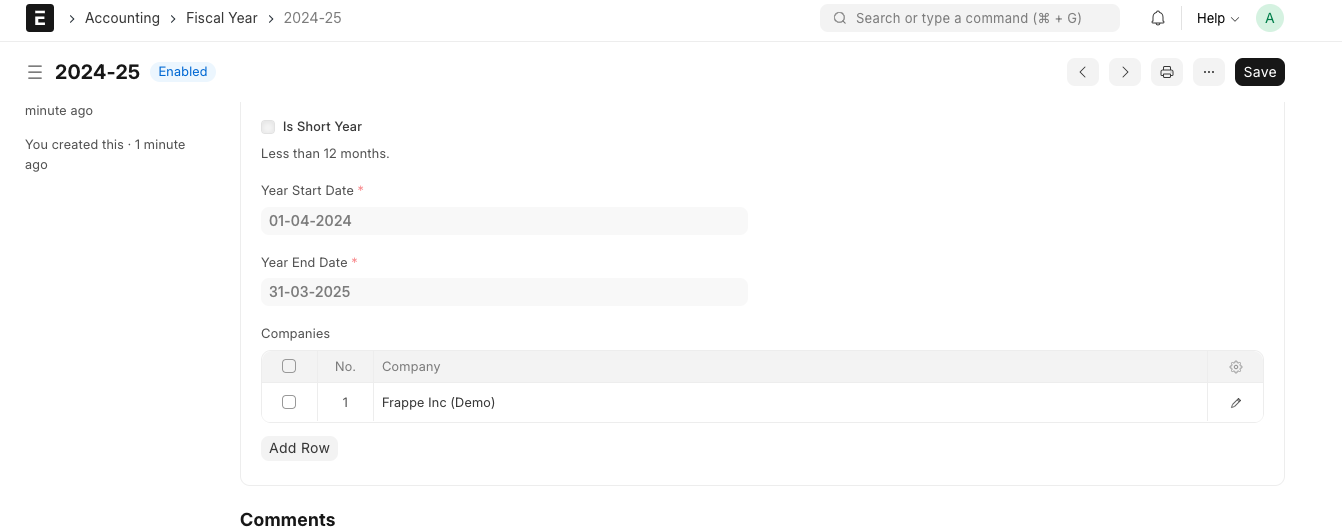Screen dimensions: 1342x532
Task: Toggle the sidebar hamburger icon
Action: (35, 72)
